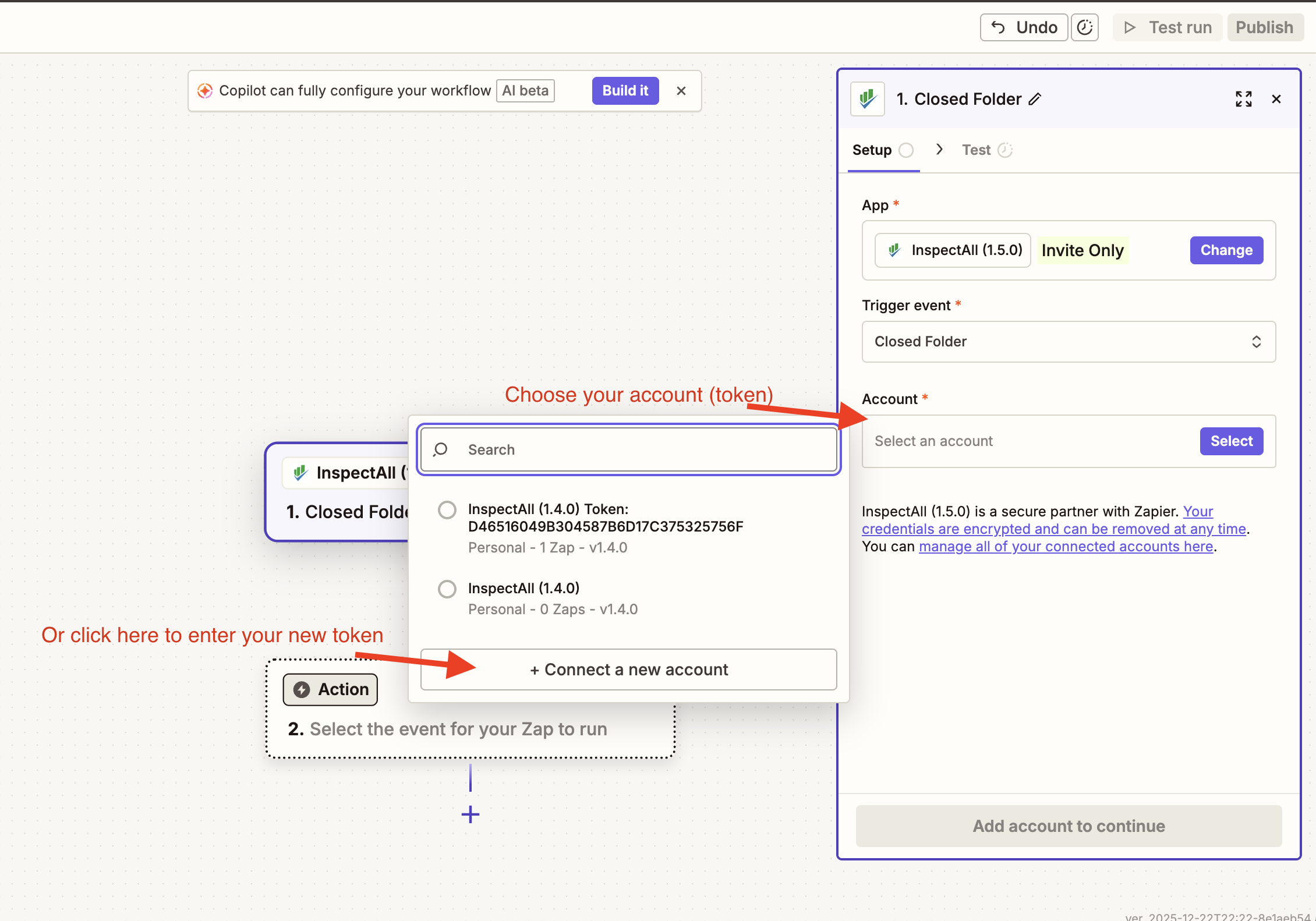The width and height of the screenshot is (1316, 921).
Task: Click the plus icon to add step
Action: click(x=470, y=814)
